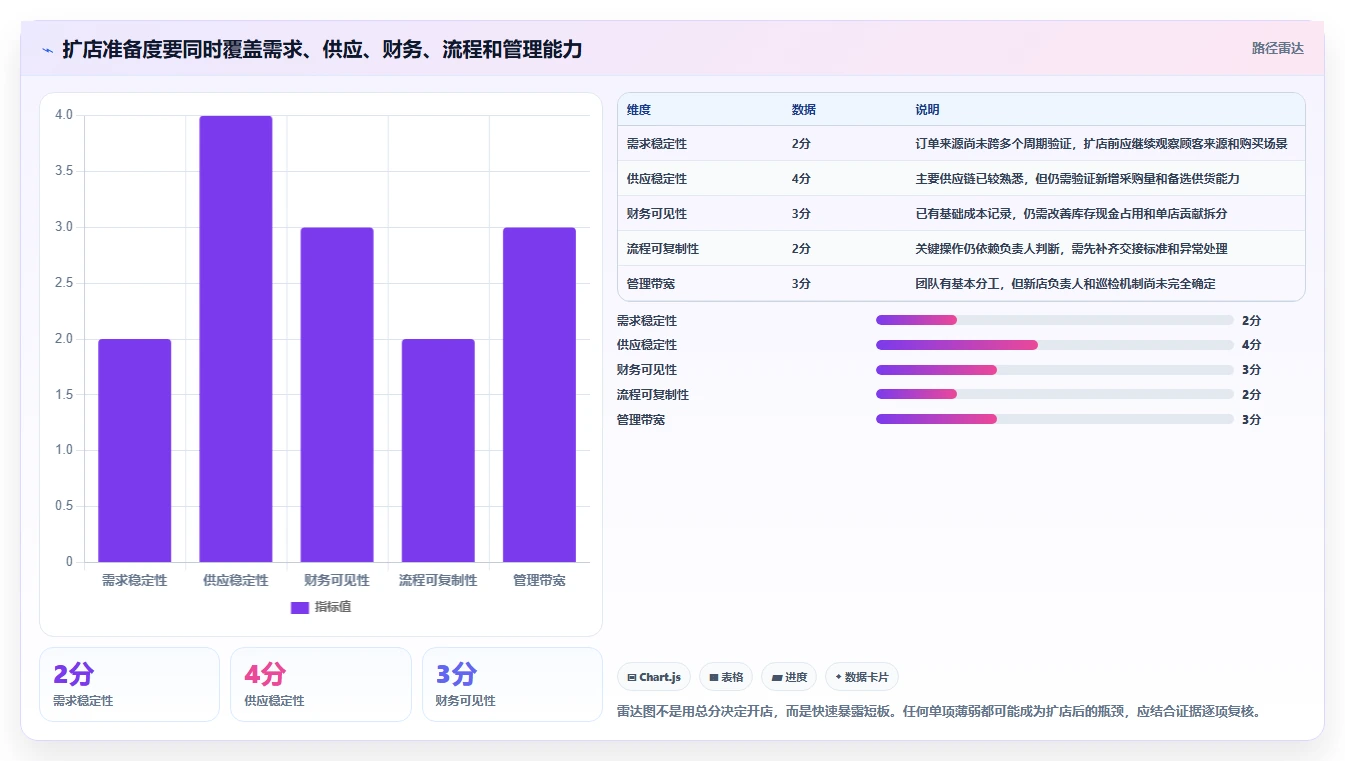1345x761 pixels.
Task: Select the 需求稳定性 bar in chart
Action: coord(134,450)
